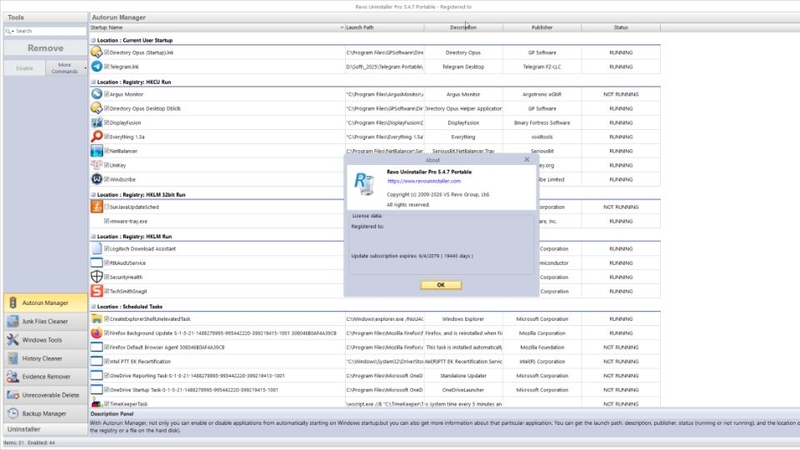The height and width of the screenshot is (450, 800).
Task: Click the History Cleaner sidebar icon
Action: click(13, 358)
